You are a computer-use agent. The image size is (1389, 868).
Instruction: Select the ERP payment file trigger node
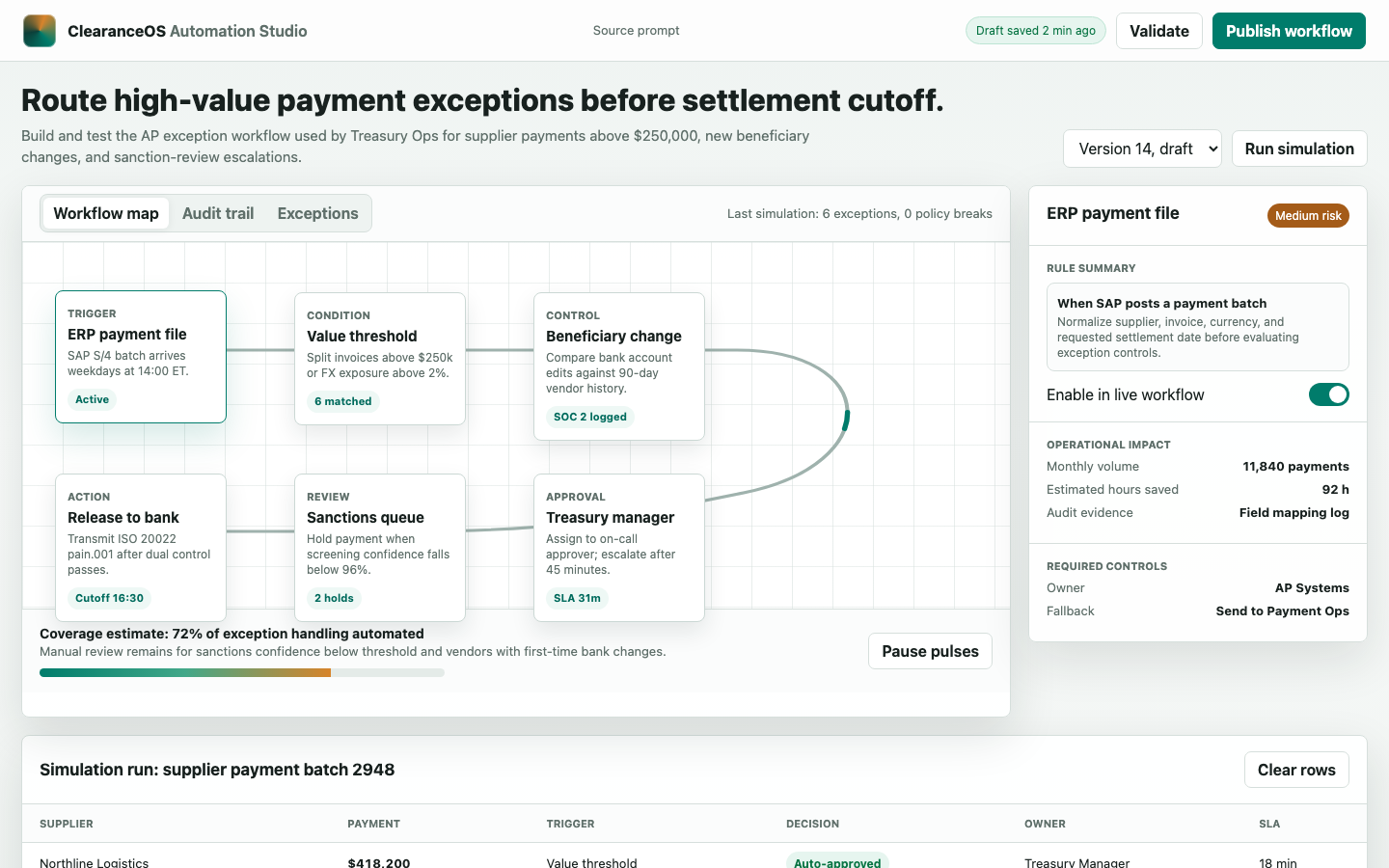[141, 357]
